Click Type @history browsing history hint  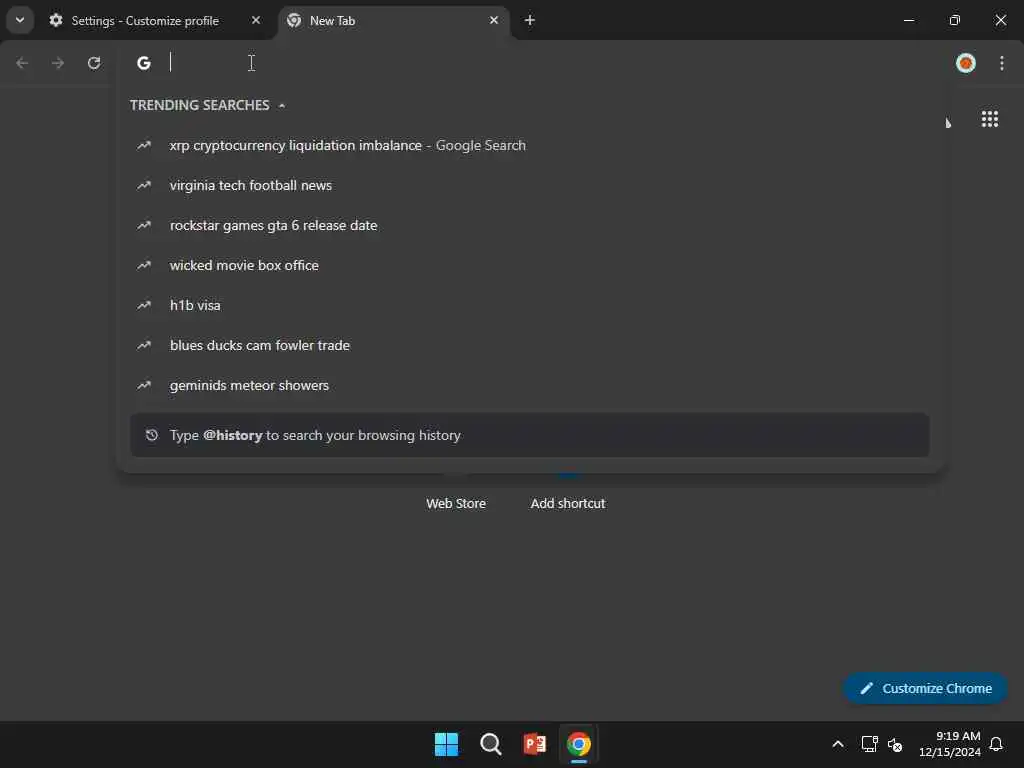click(530, 435)
